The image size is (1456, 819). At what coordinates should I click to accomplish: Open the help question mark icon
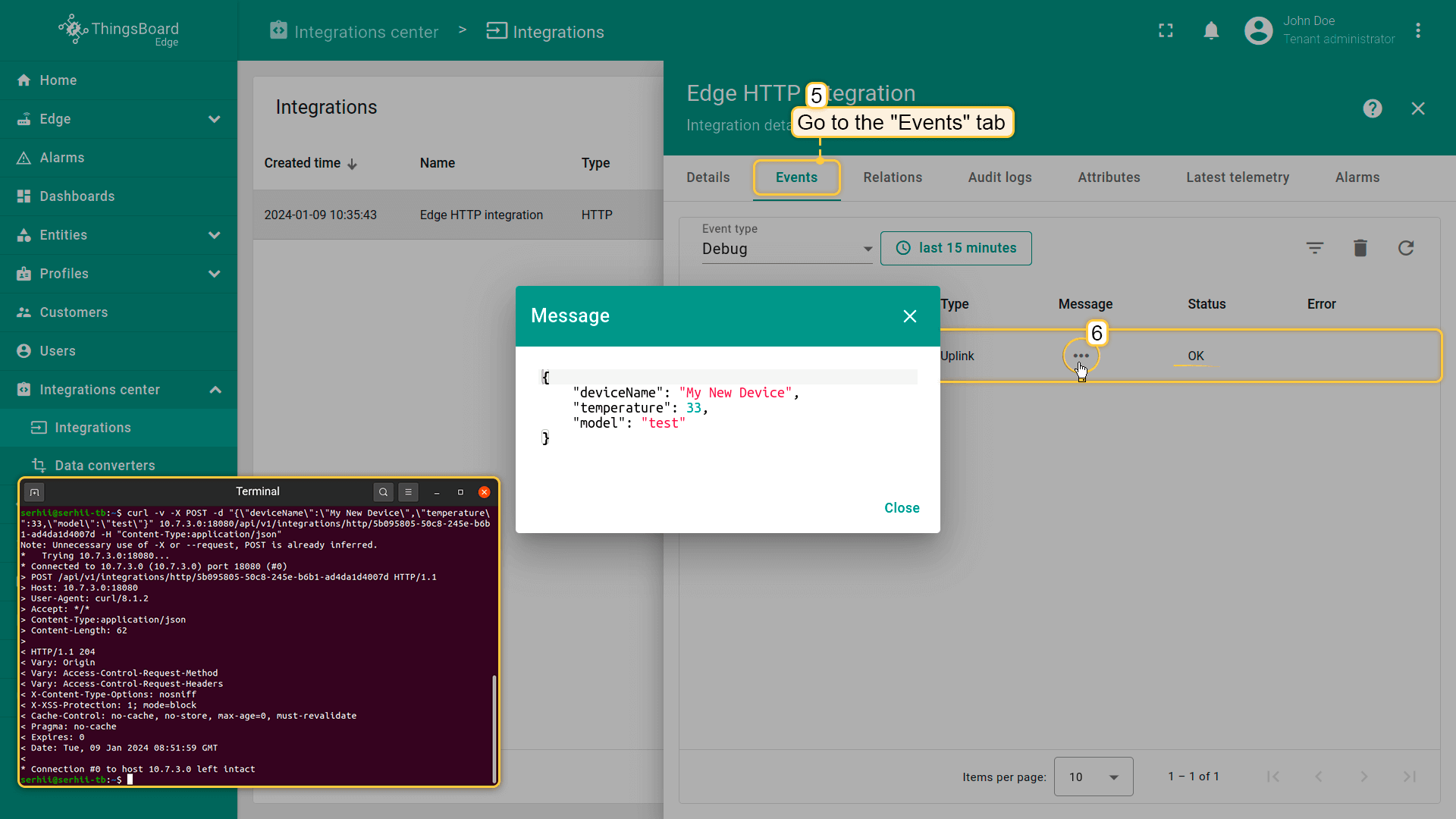[1372, 108]
